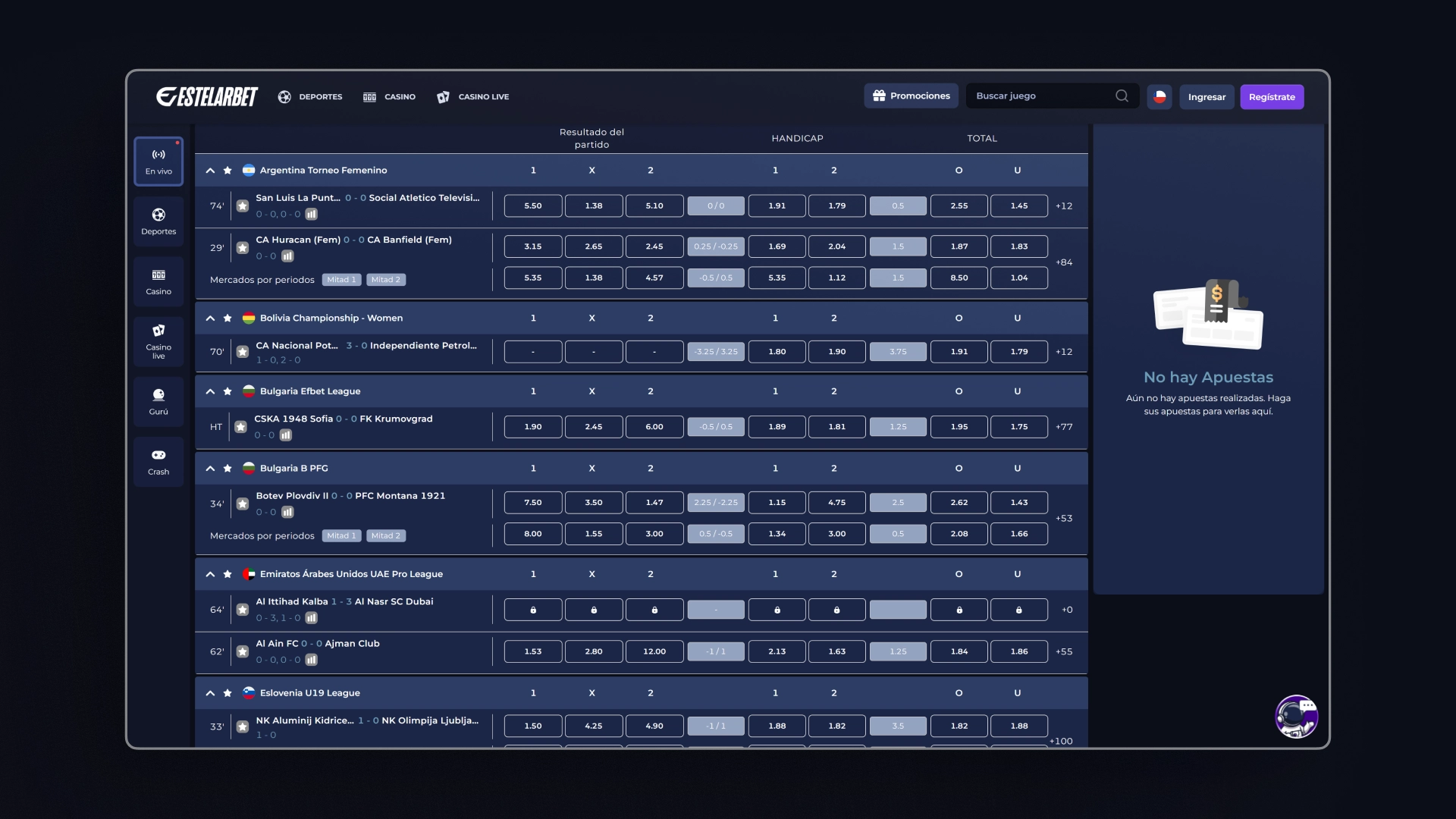Favorite the San Luis La Punta match
The height and width of the screenshot is (819, 1456).
tap(243, 206)
